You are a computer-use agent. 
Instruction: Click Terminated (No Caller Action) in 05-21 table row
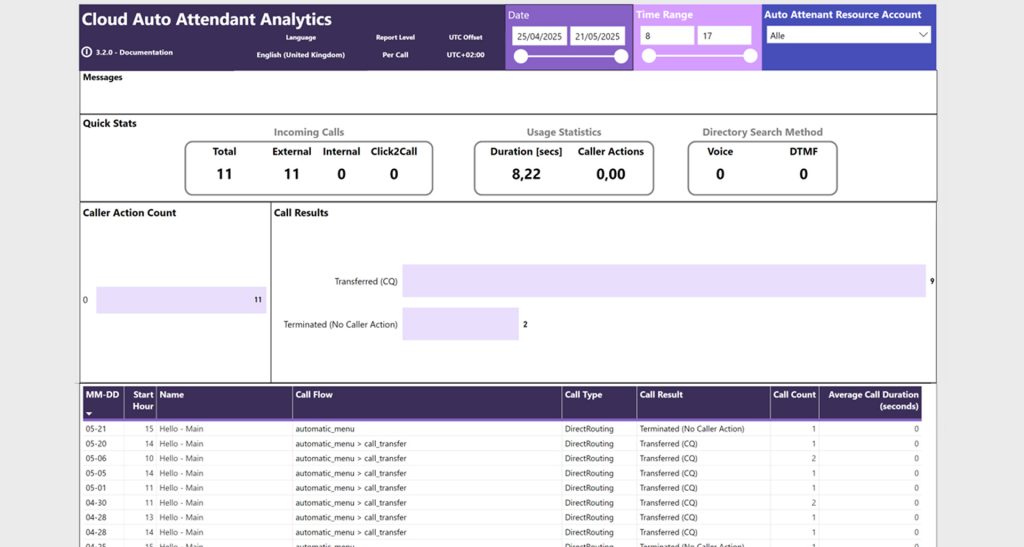[692, 429]
